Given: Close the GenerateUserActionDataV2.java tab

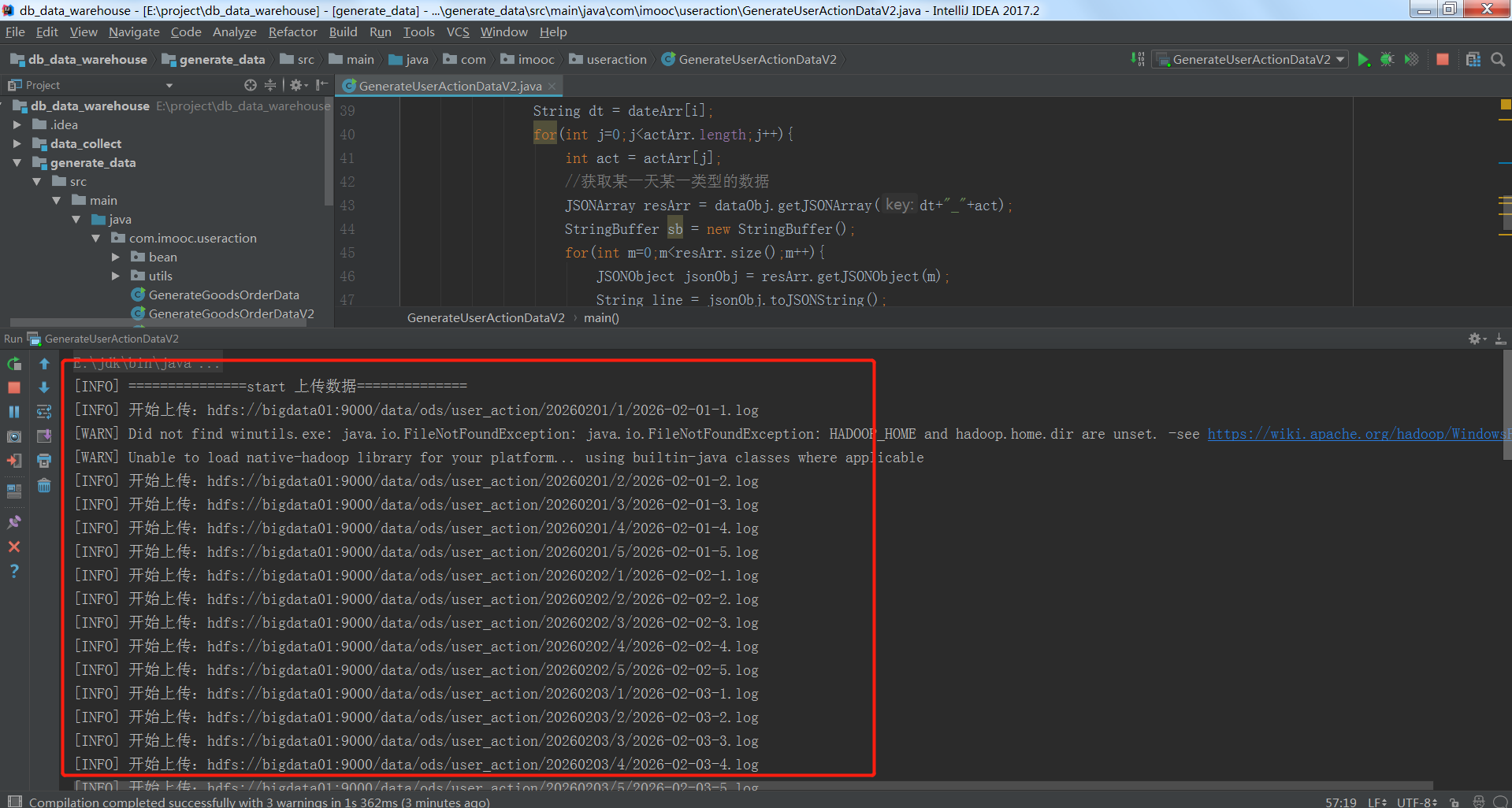Looking at the screenshot, I should 552,86.
